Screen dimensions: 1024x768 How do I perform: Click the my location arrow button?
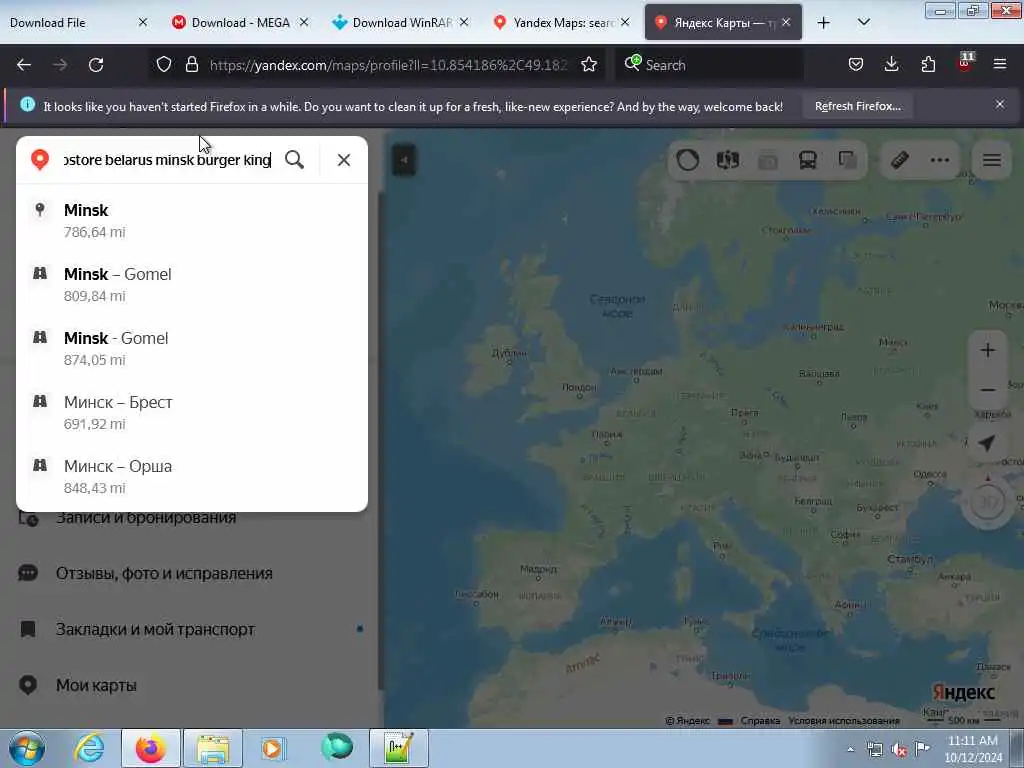coord(987,443)
